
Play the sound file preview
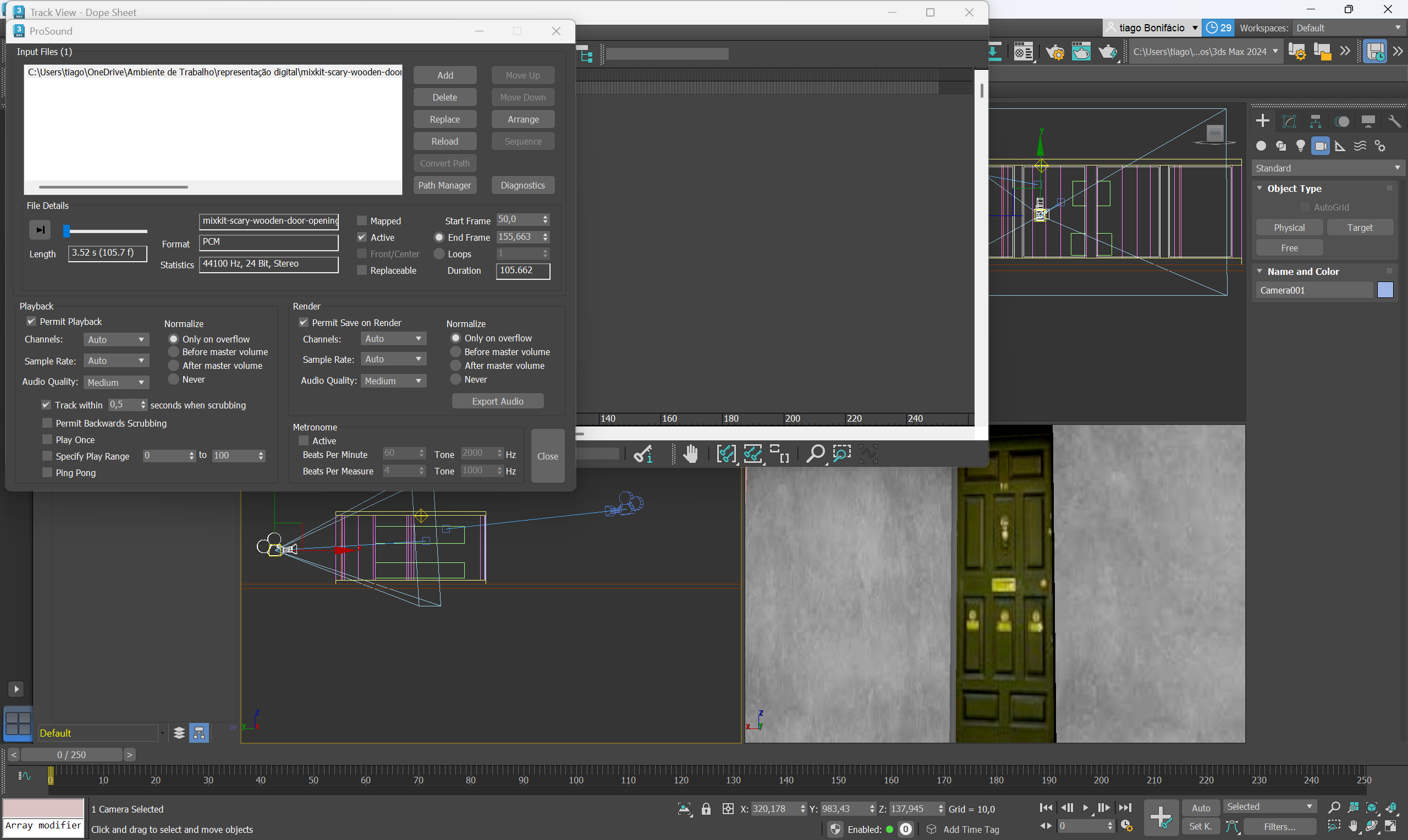40,230
